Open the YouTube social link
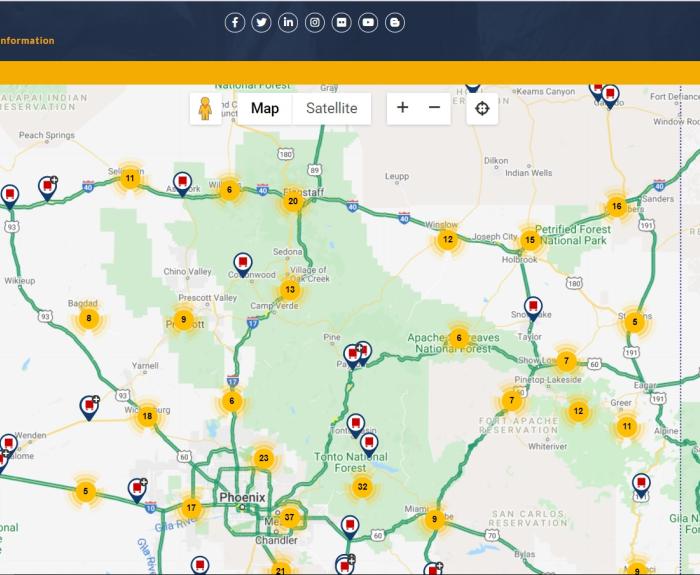The image size is (700, 575). (368, 22)
